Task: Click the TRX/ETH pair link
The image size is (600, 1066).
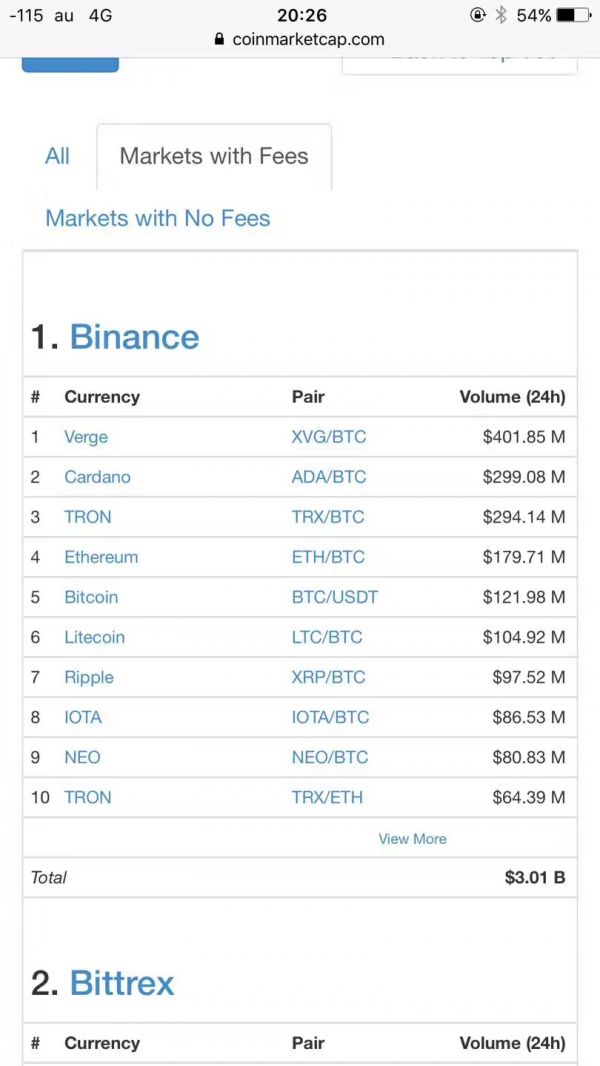Action: (x=327, y=797)
